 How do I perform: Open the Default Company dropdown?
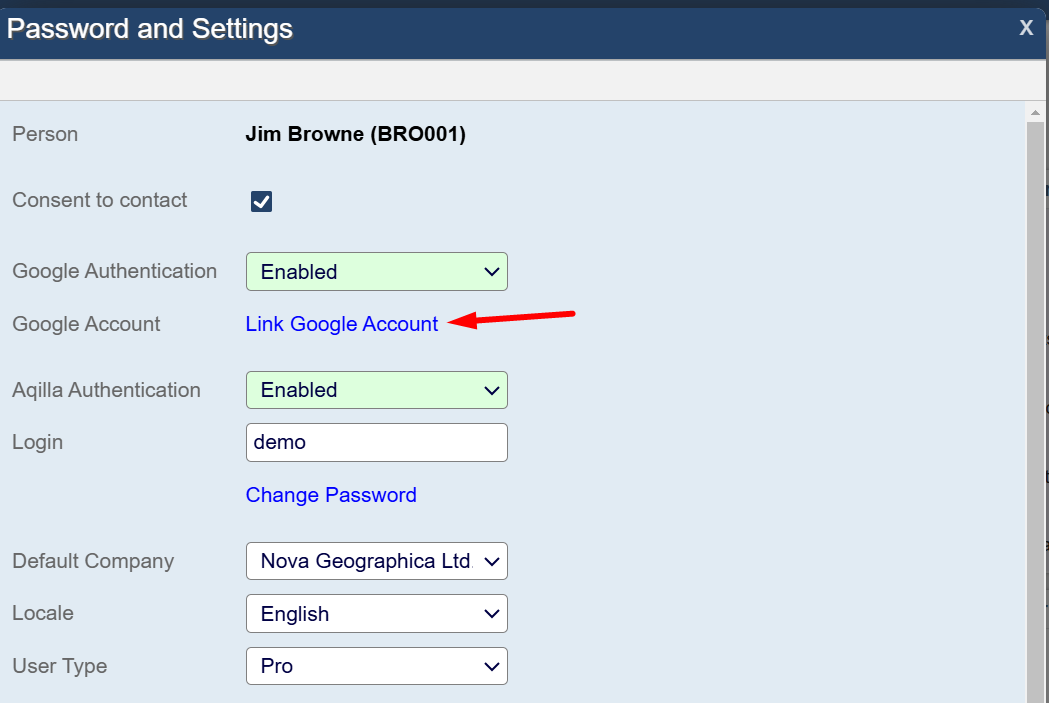[x=376, y=561]
